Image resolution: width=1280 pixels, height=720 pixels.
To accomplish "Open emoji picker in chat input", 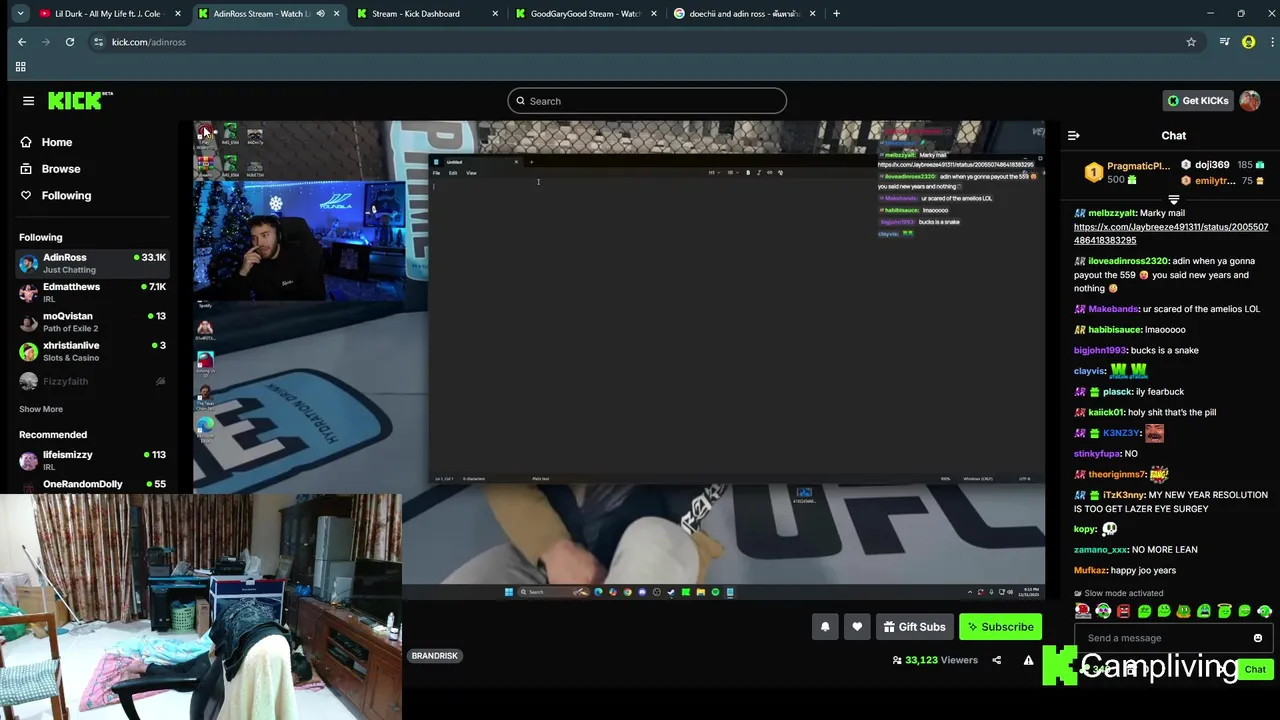I will (1258, 638).
